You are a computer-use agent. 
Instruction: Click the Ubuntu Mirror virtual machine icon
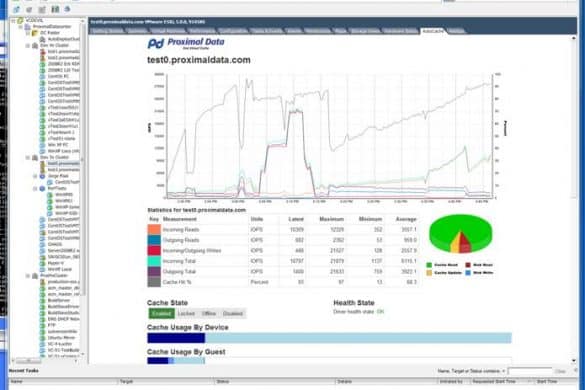[42, 337]
